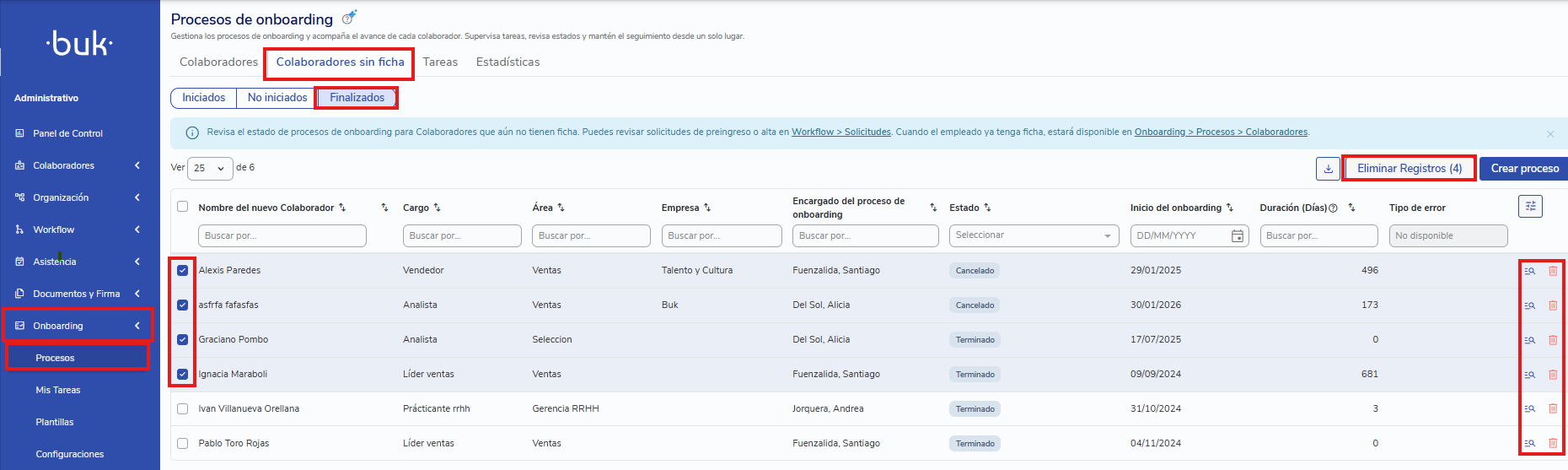Uncheck Alexis Paredes checkbox

[x=183, y=271]
